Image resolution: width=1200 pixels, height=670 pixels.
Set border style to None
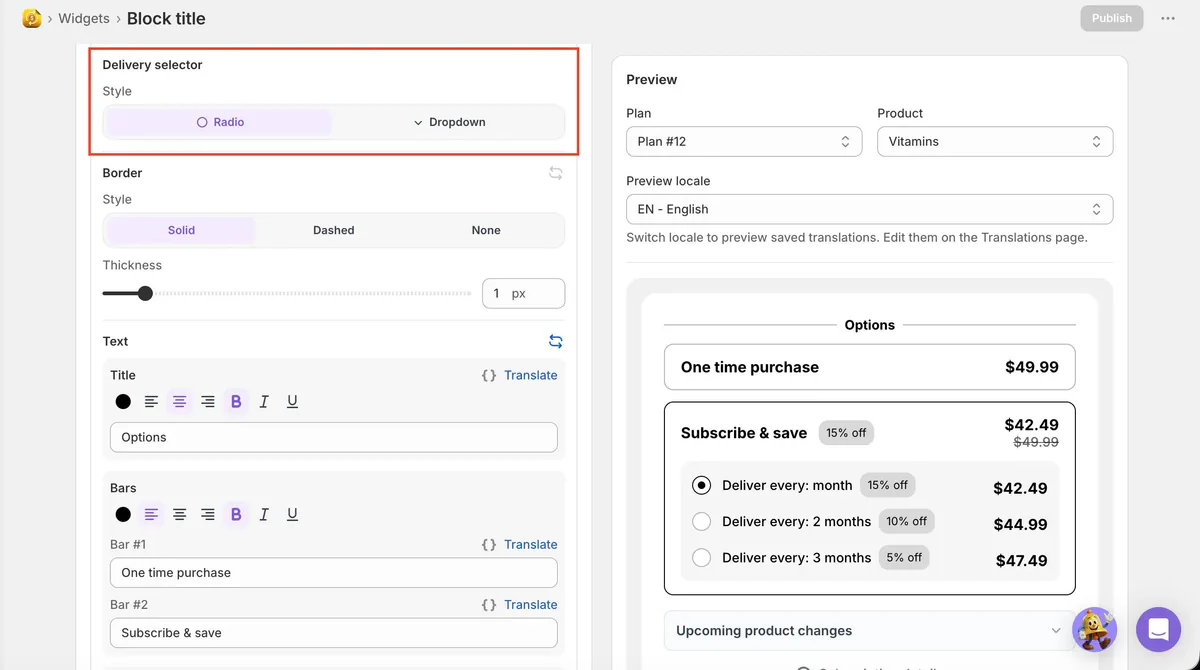click(x=486, y=230)
